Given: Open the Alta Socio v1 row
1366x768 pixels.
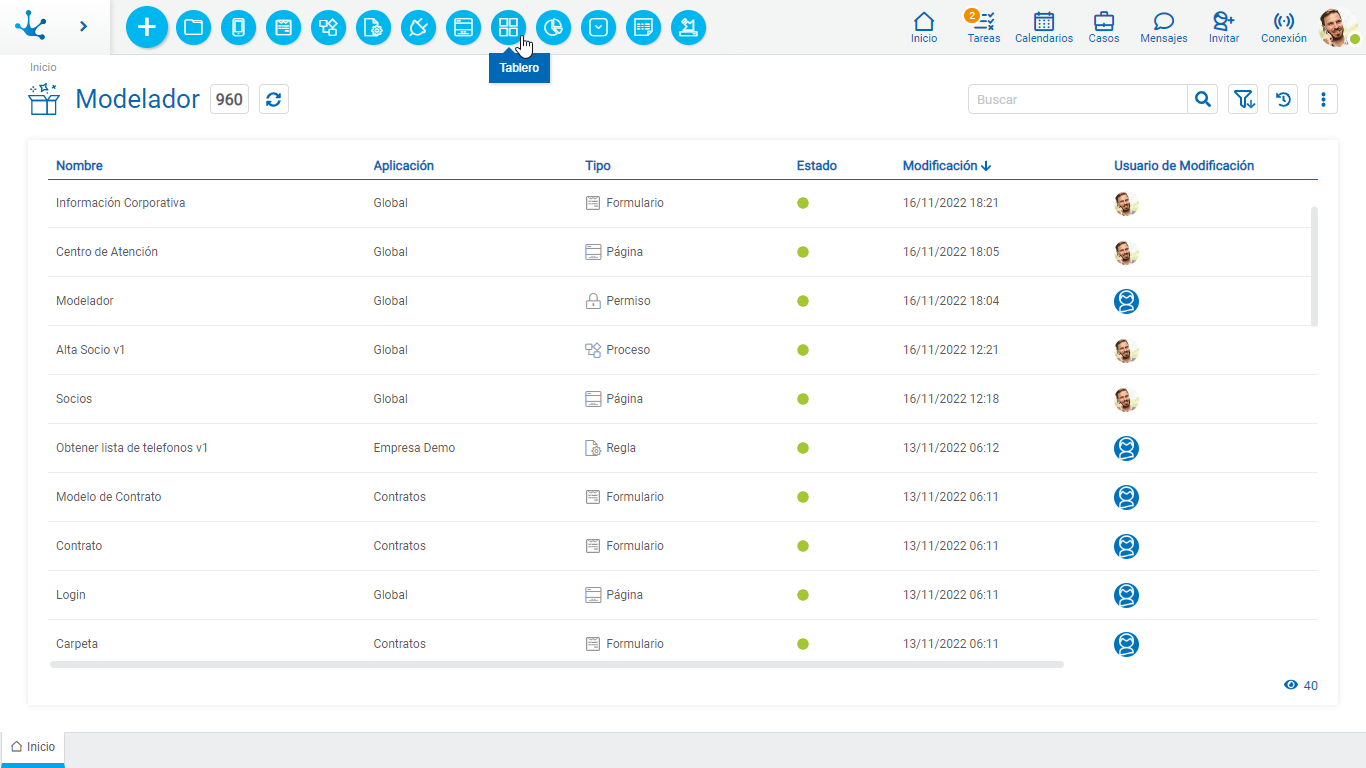Looking at the screenshot, I should click(x=683, y=350).
